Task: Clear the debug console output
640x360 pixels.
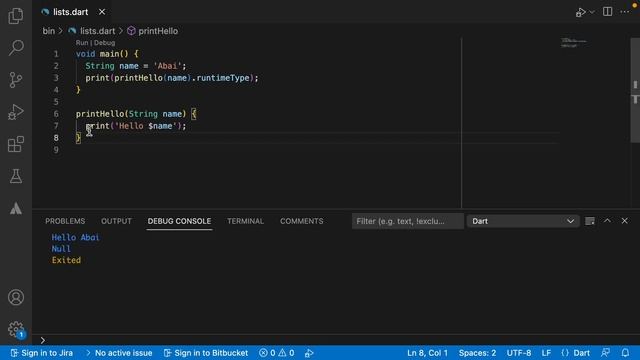Action: (x=590, y=221)
